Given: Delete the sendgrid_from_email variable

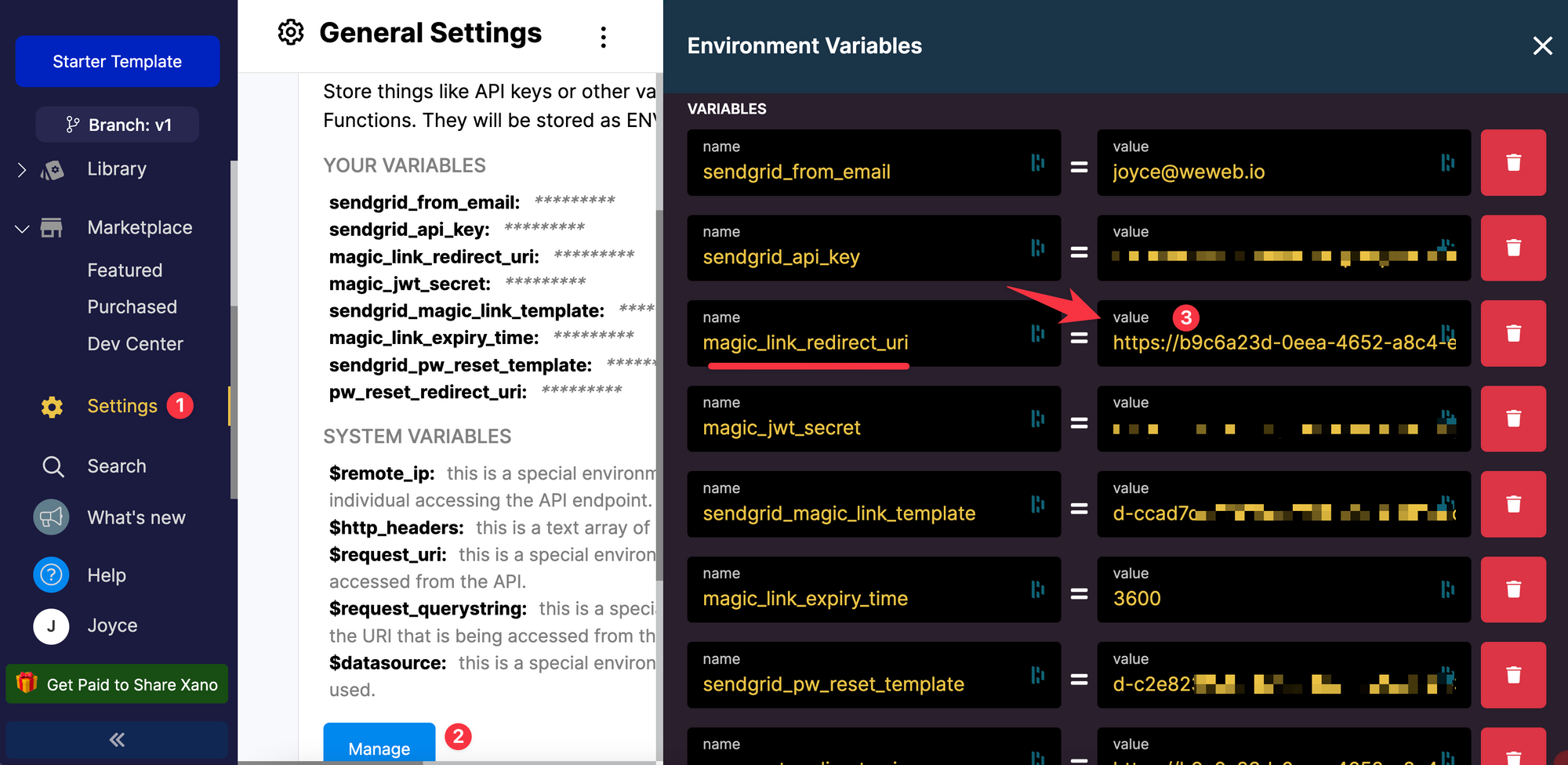Looking at the screenshot, I should point(1513,162).
